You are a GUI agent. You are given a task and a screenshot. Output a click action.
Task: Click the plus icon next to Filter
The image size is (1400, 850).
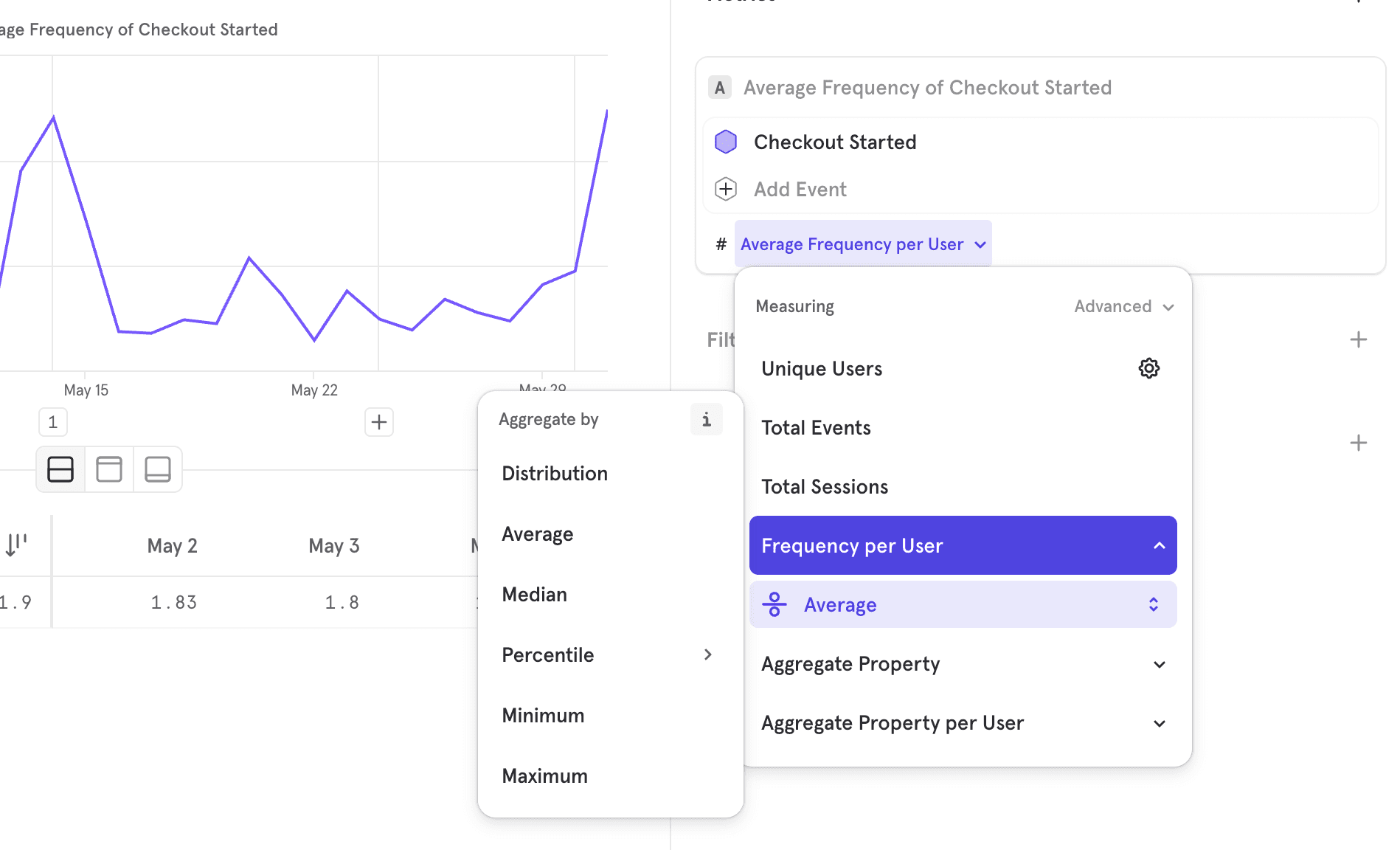pos(1359,339)
